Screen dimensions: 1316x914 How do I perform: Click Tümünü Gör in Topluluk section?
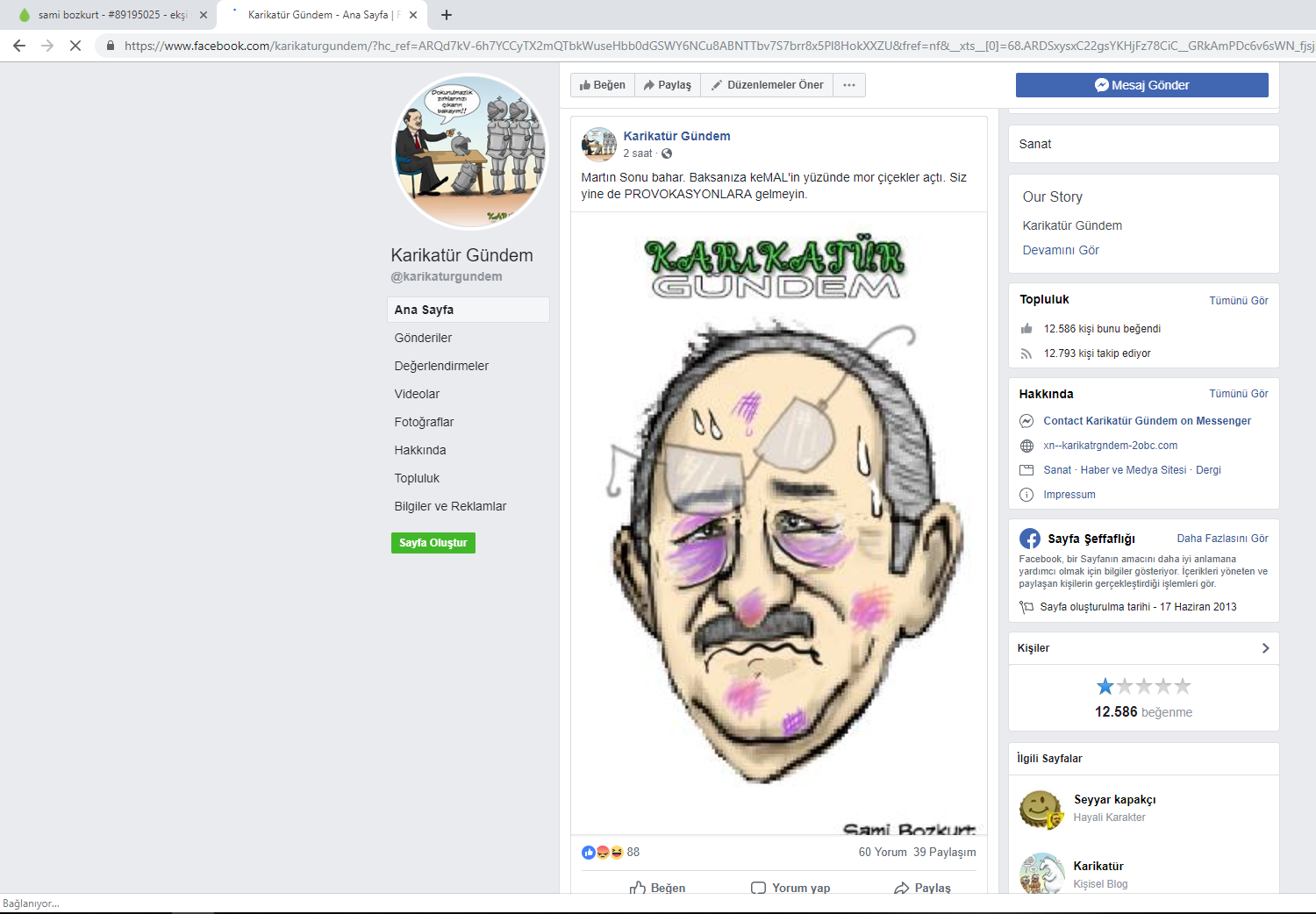click(x=1239, y=301)
